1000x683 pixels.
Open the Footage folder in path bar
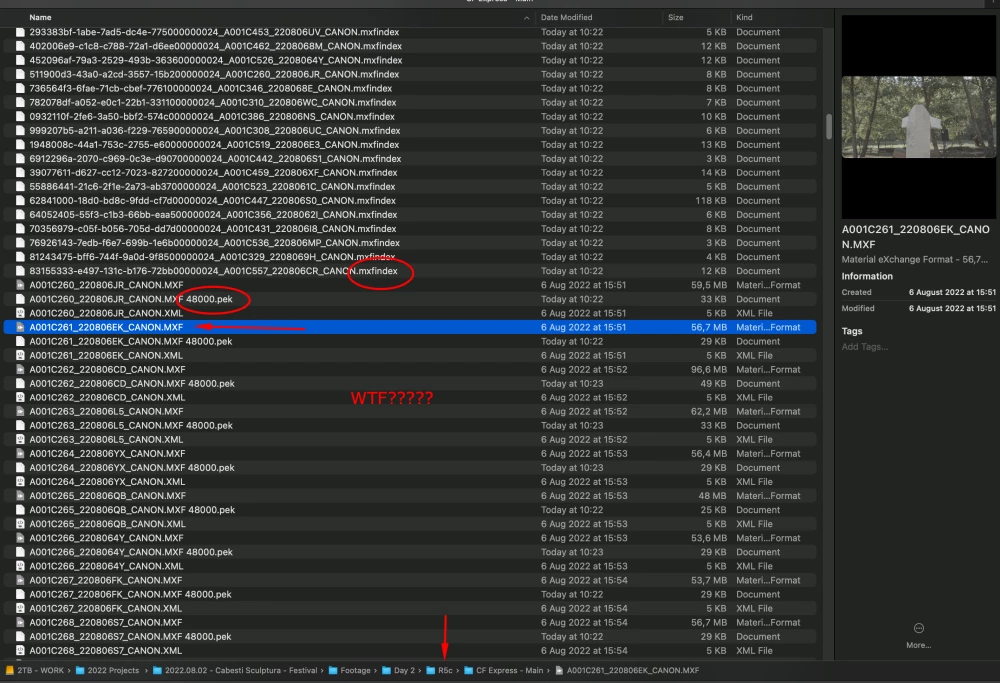[349, 670]
